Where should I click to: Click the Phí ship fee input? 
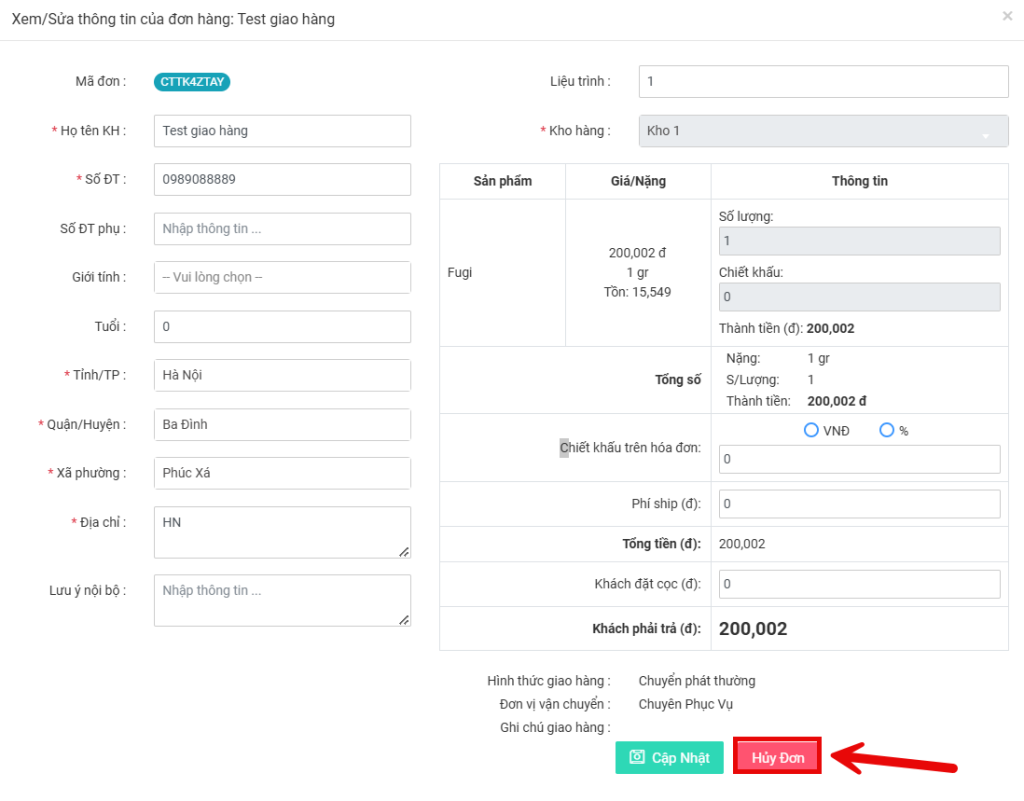coord(858,504)
